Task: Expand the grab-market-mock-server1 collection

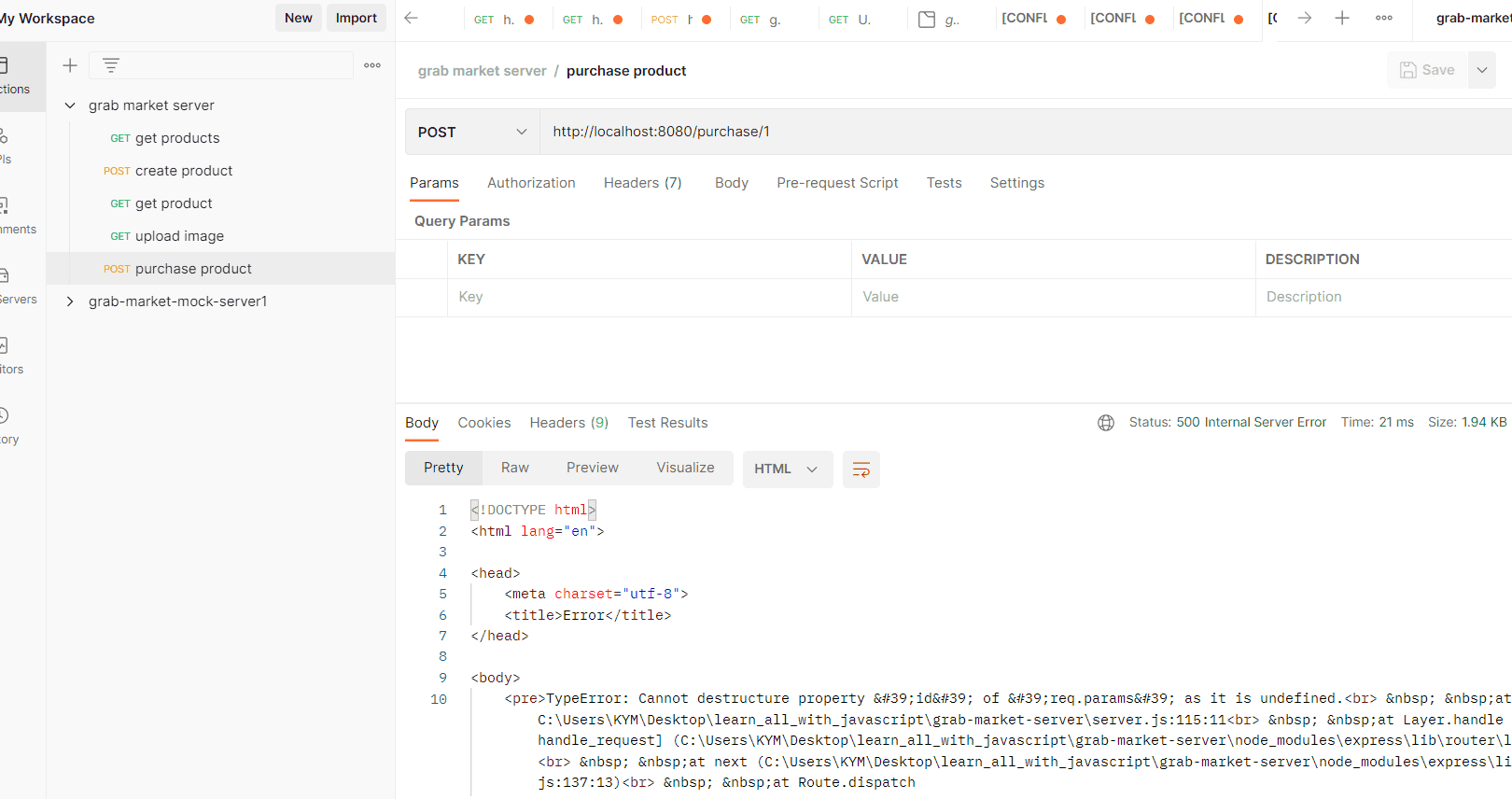Action: 70,301
